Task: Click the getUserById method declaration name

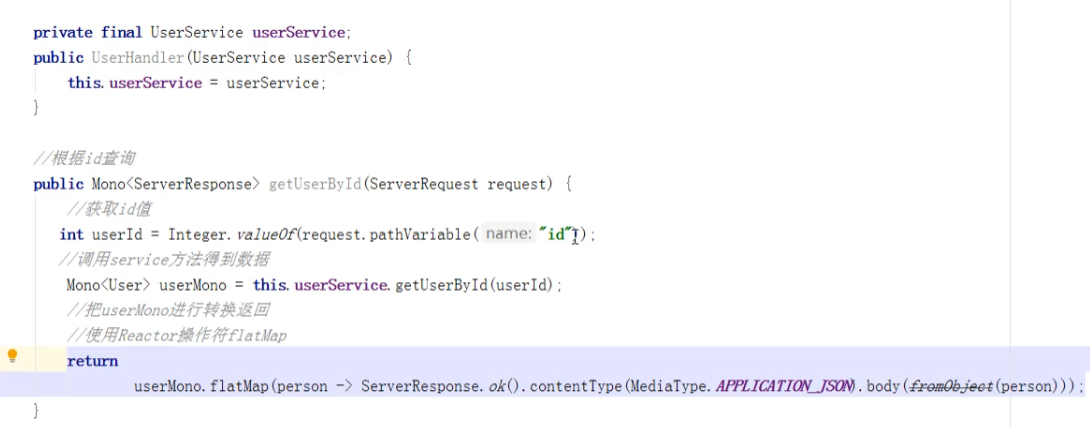Action: 315,184
